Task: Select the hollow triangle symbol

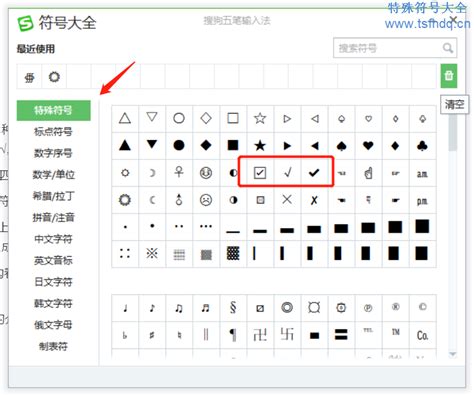Action: (x=125, y=118)
